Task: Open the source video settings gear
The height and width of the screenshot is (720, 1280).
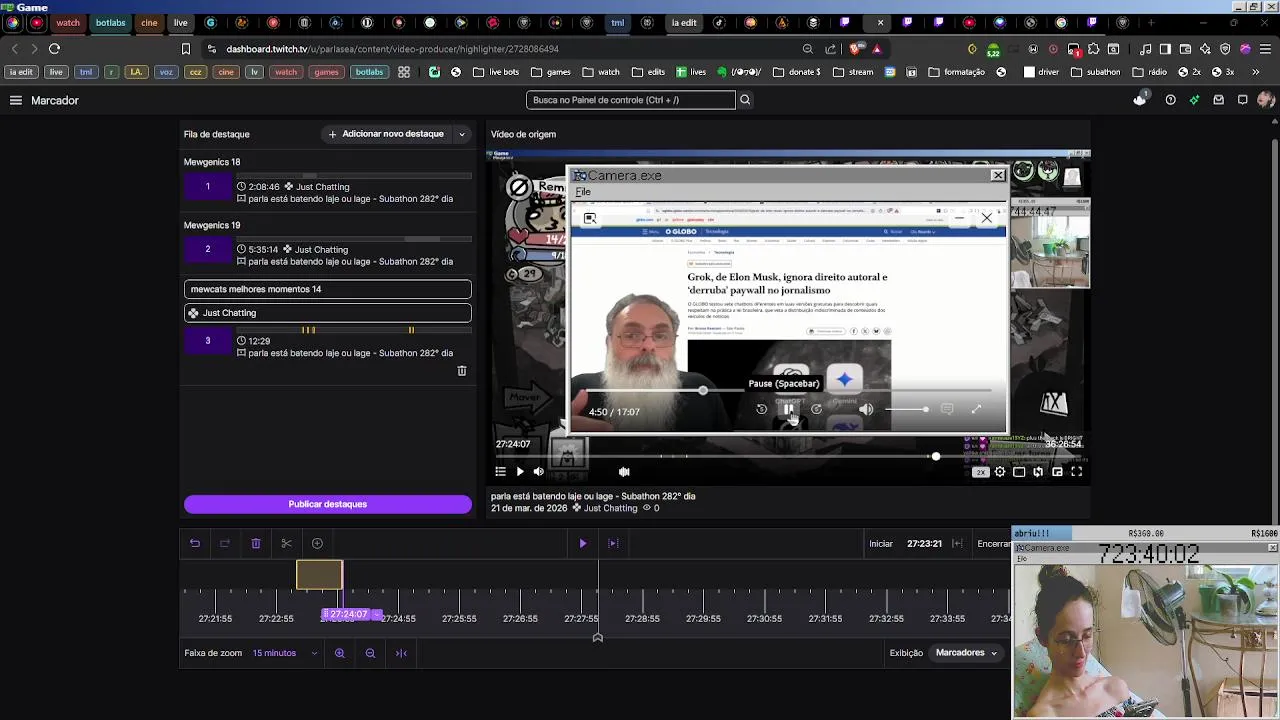Action: 1000,472
